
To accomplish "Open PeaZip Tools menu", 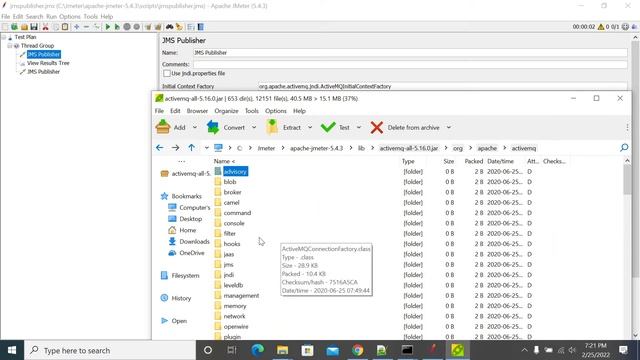I will click(x=251, y=111).
